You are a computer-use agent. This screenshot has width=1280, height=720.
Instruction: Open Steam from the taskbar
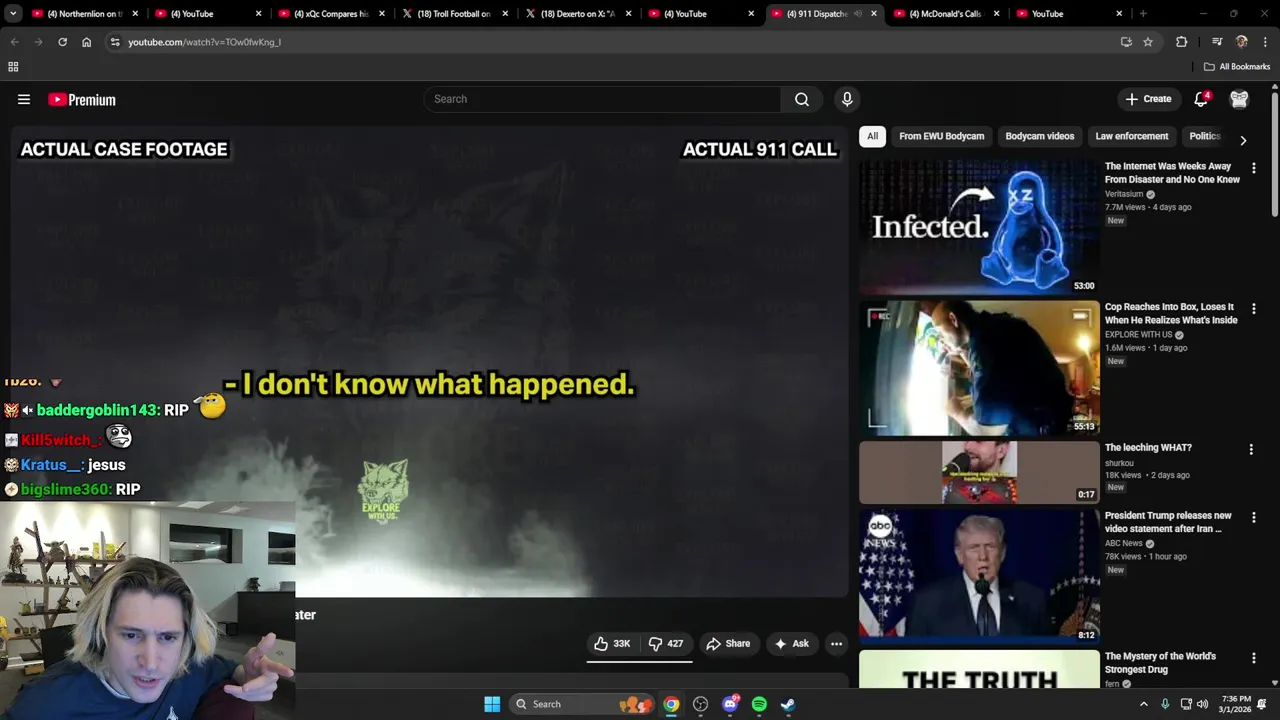788,704
